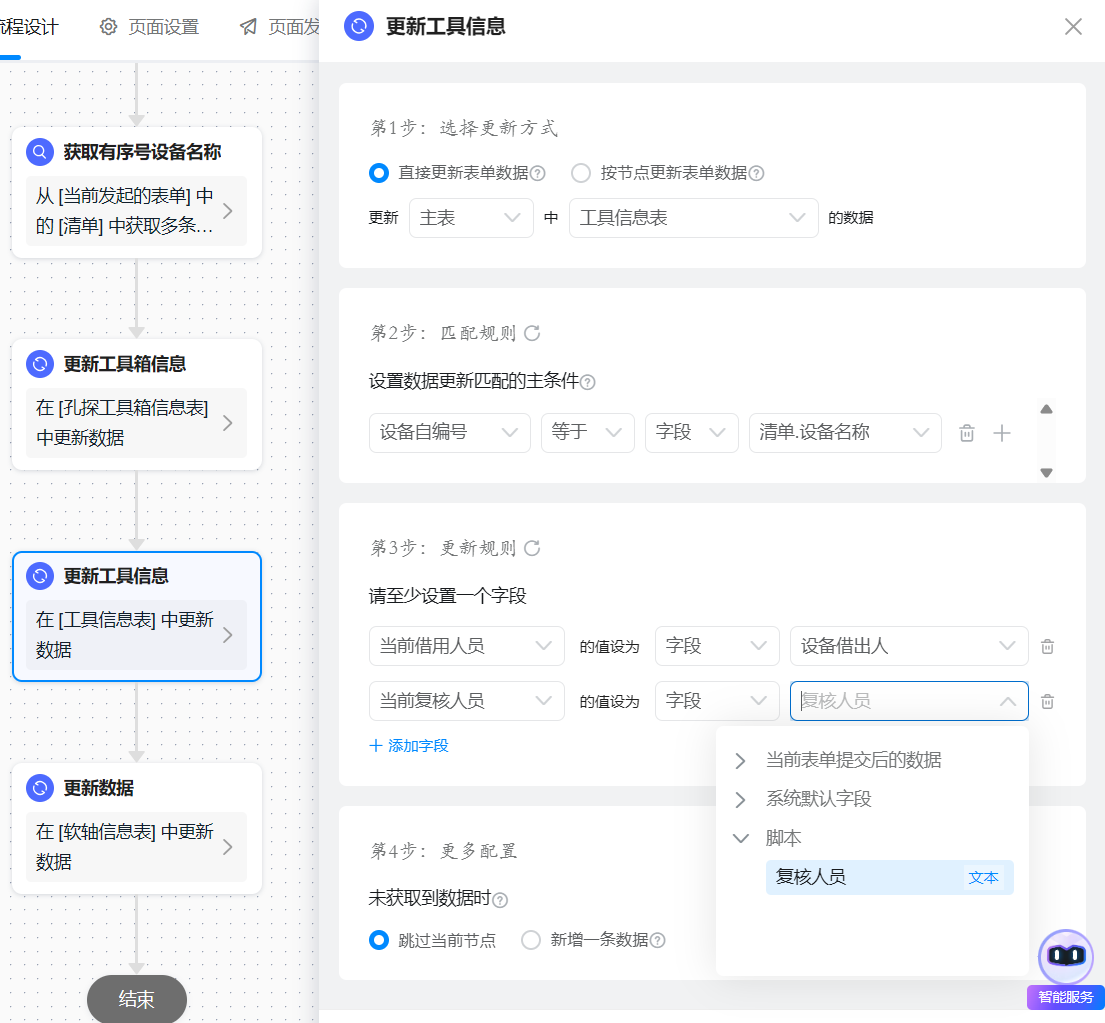Image resolution: width=1105 pixels, height=1023 pixels.
Task: Delete the 设备自编号 match condition
Action: tap(966, 433)
